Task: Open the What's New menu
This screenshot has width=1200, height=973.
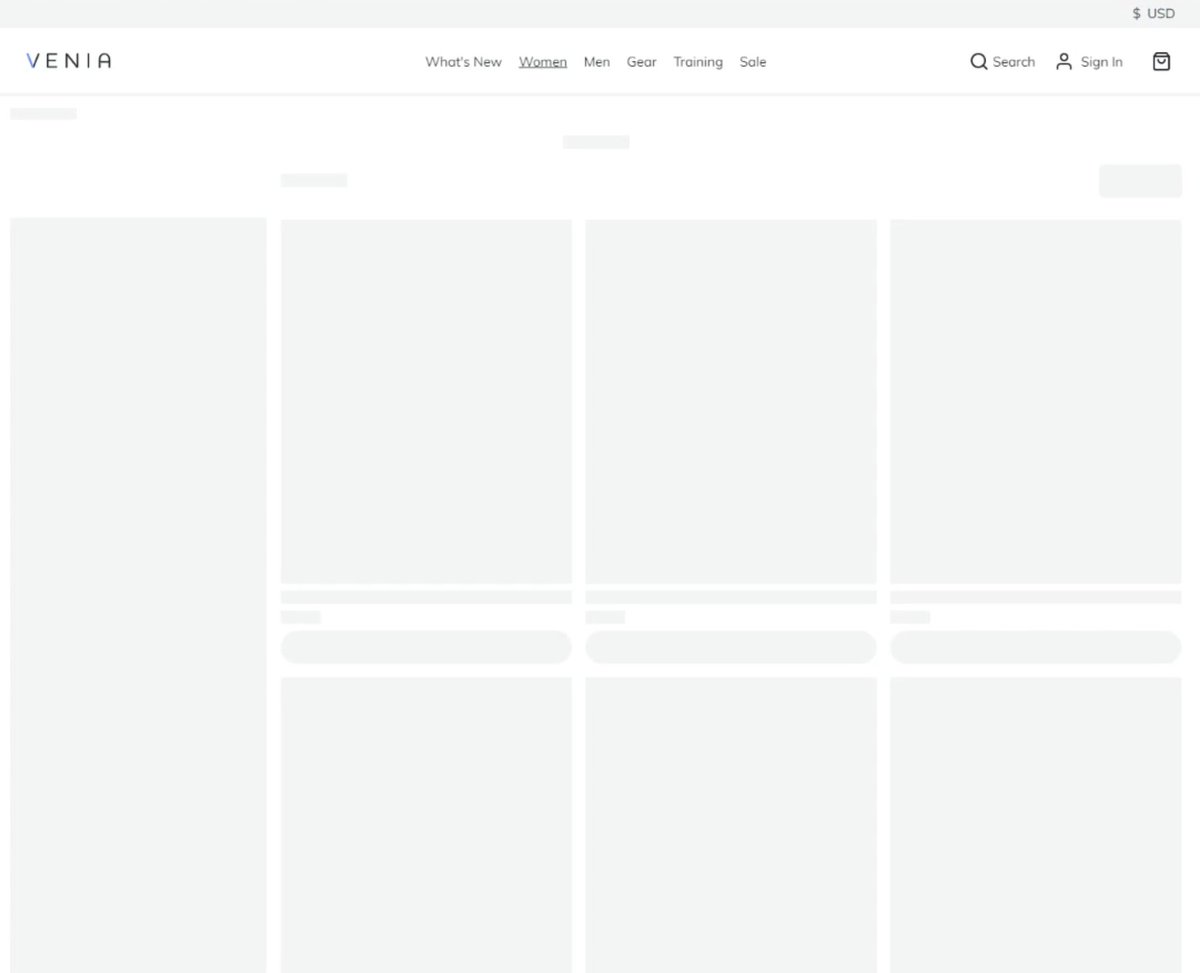Action: click(463, 62)
